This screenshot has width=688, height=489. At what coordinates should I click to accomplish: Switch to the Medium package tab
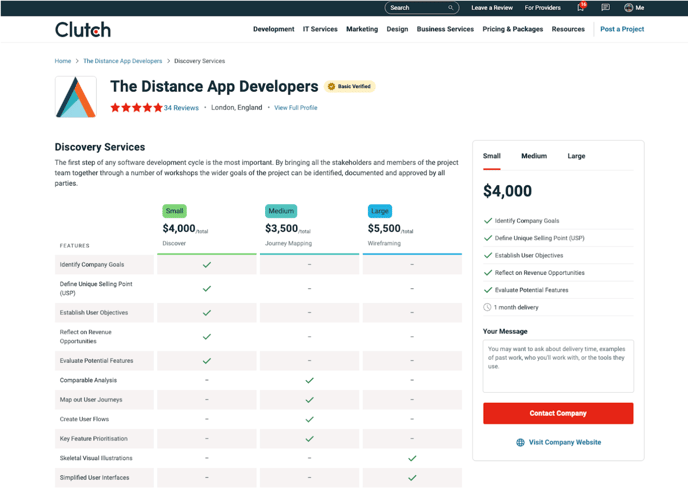(534, 156)
